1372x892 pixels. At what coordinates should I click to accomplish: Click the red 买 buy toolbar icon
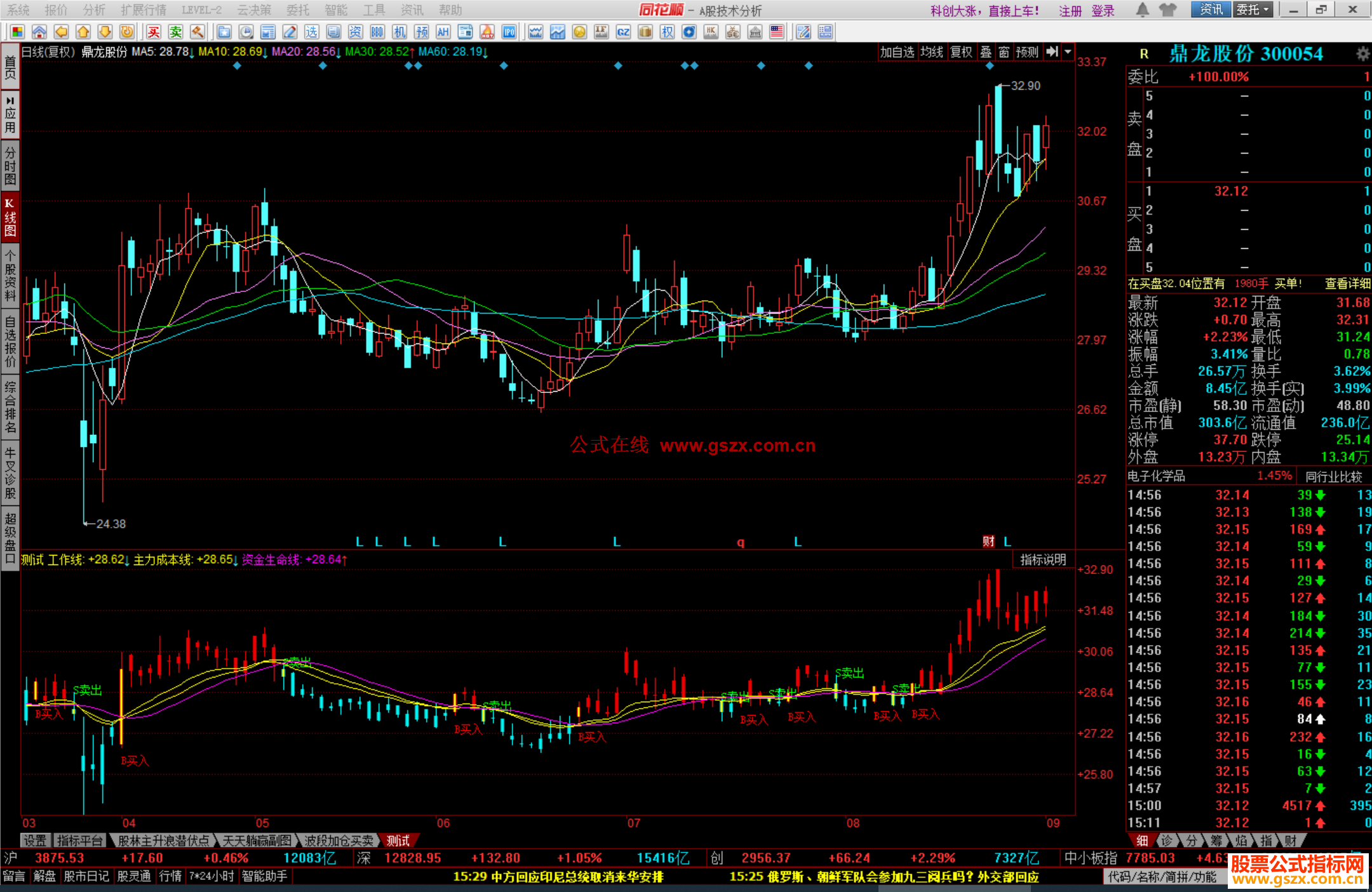153,32
